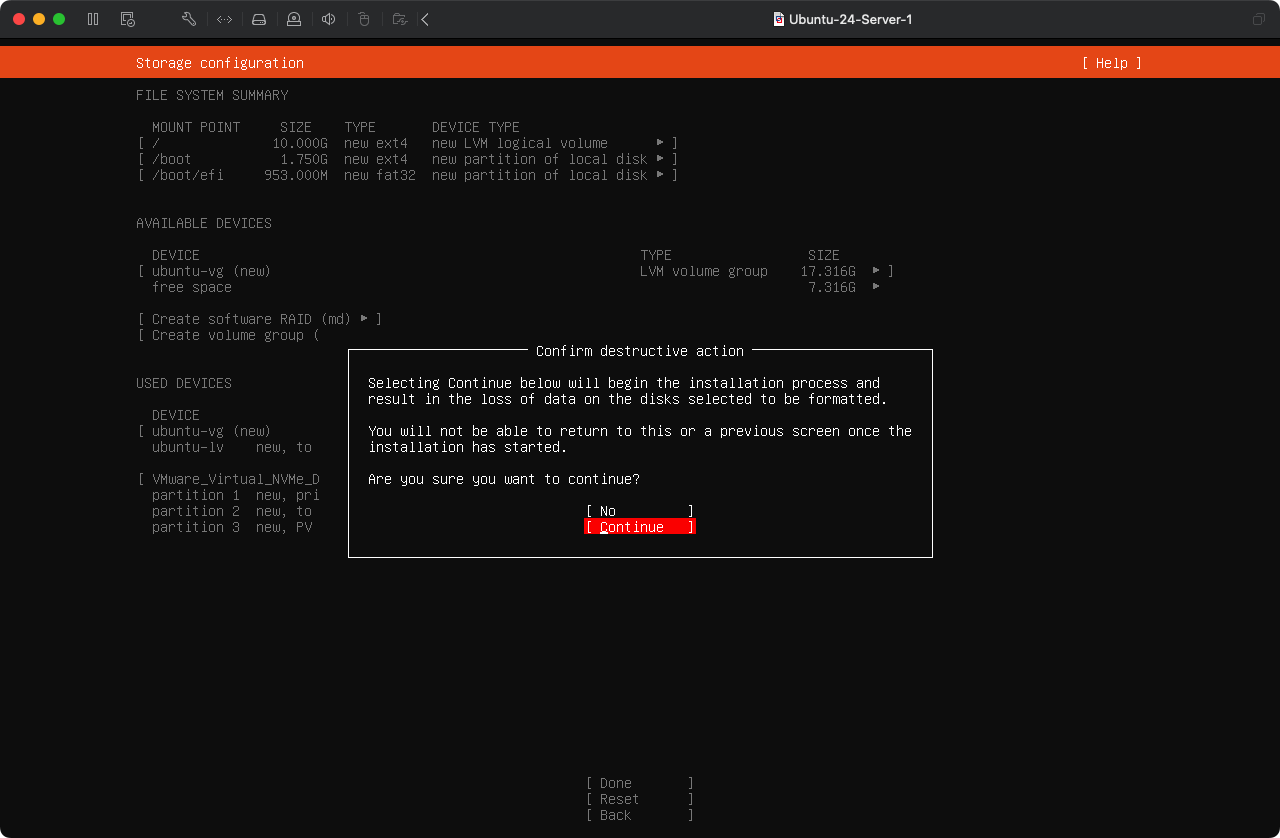1280x838 pixels.
Task: Click the network adapter icon
Action: [x=225, y=19]
